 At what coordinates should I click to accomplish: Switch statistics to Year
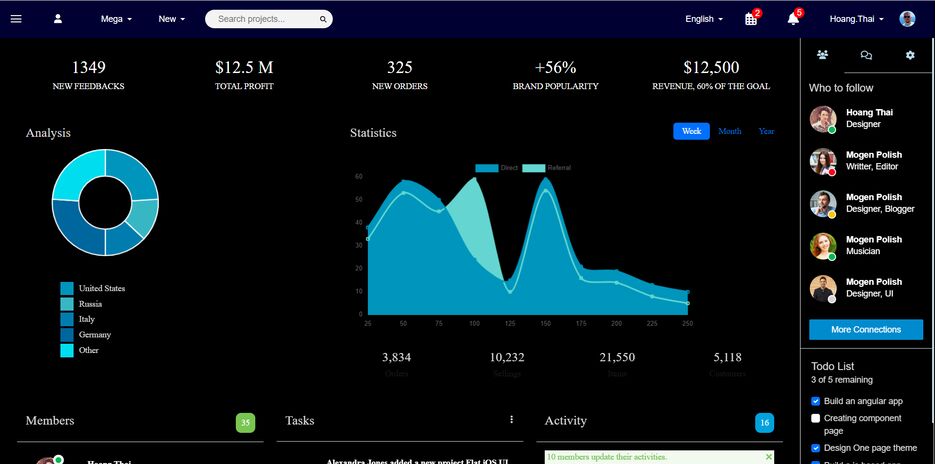766,131
